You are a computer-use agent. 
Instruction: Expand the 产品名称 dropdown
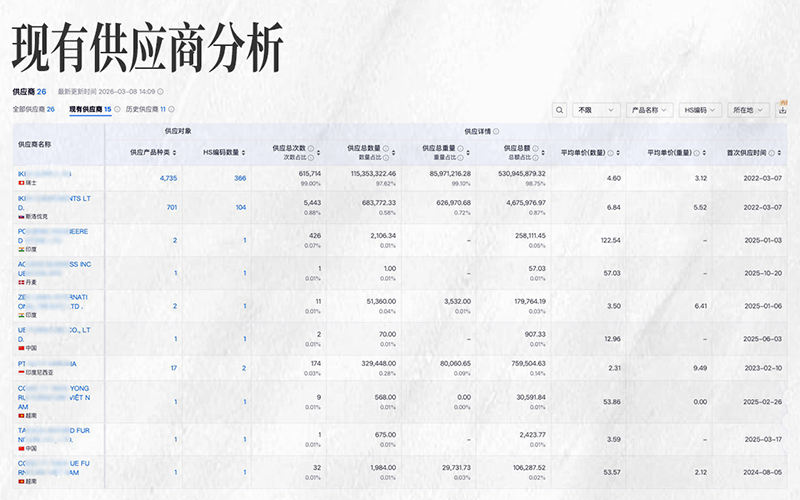[650, 110]
